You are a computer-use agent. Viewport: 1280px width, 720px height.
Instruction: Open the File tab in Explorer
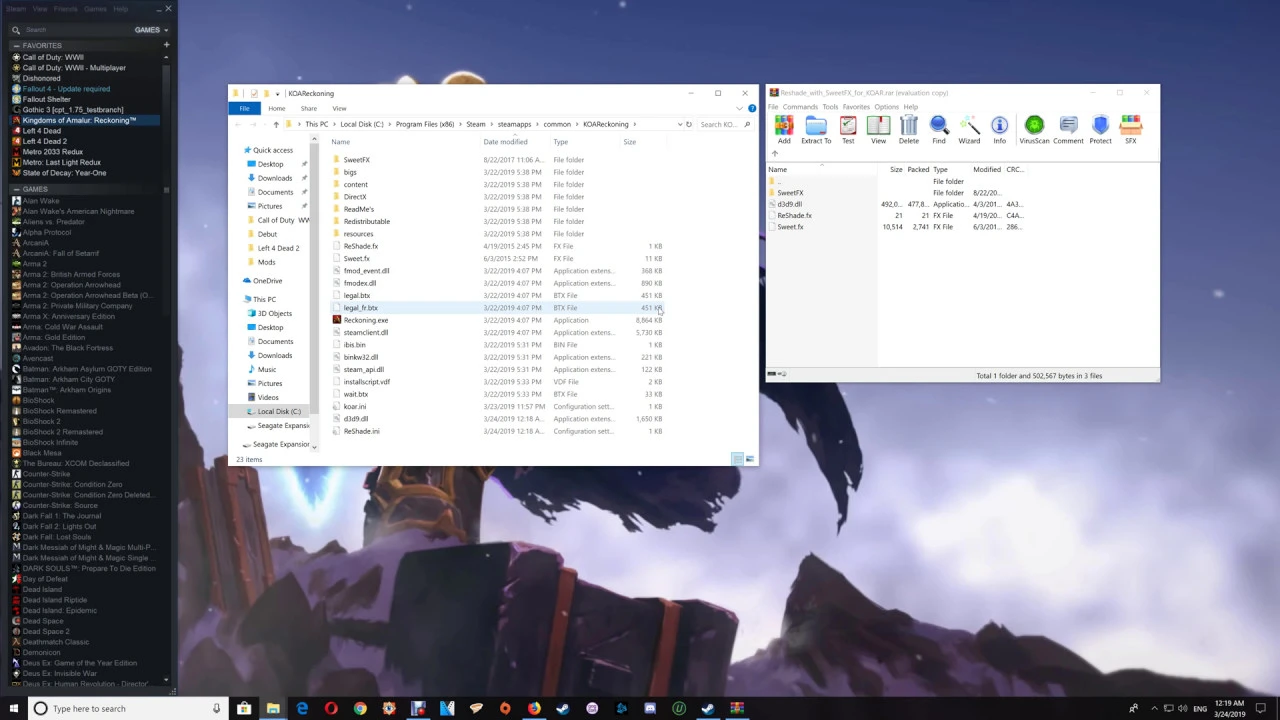[245, 108]
